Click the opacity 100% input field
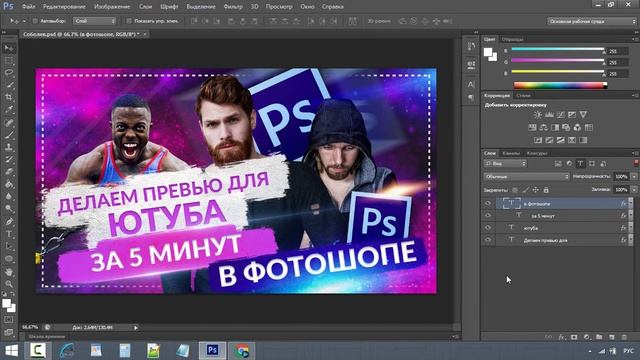 click(621, 177)
